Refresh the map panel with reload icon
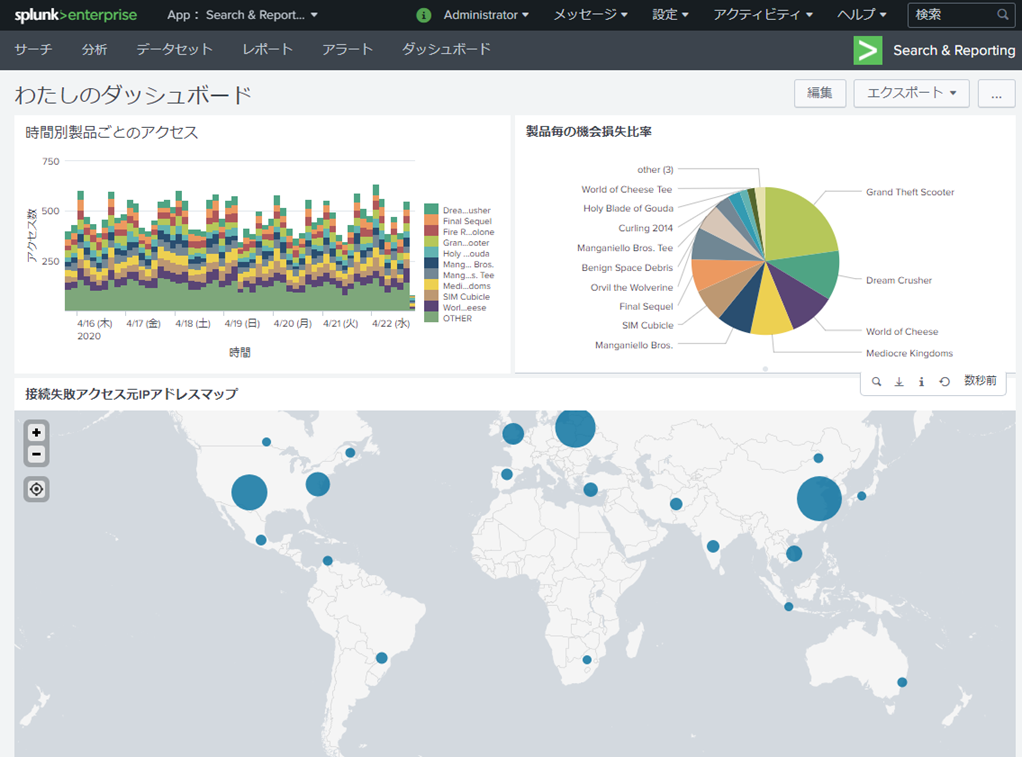1022x757 pixels. click(944, 382)
